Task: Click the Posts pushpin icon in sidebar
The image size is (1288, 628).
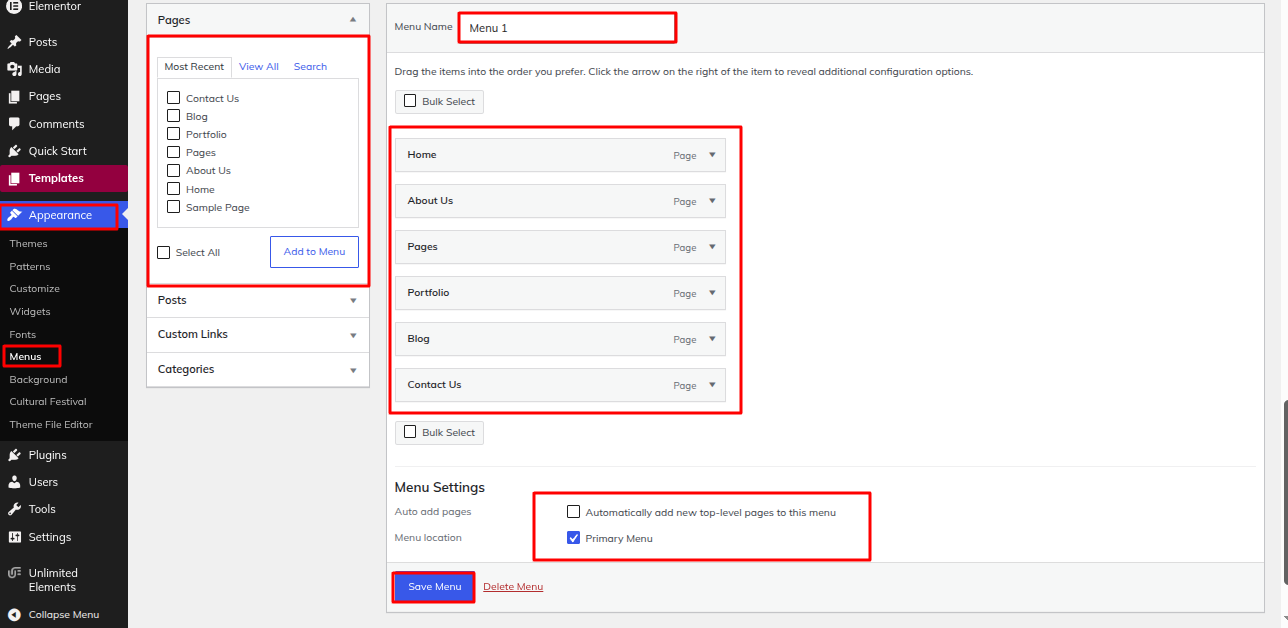Action: (x=14, y=42)
